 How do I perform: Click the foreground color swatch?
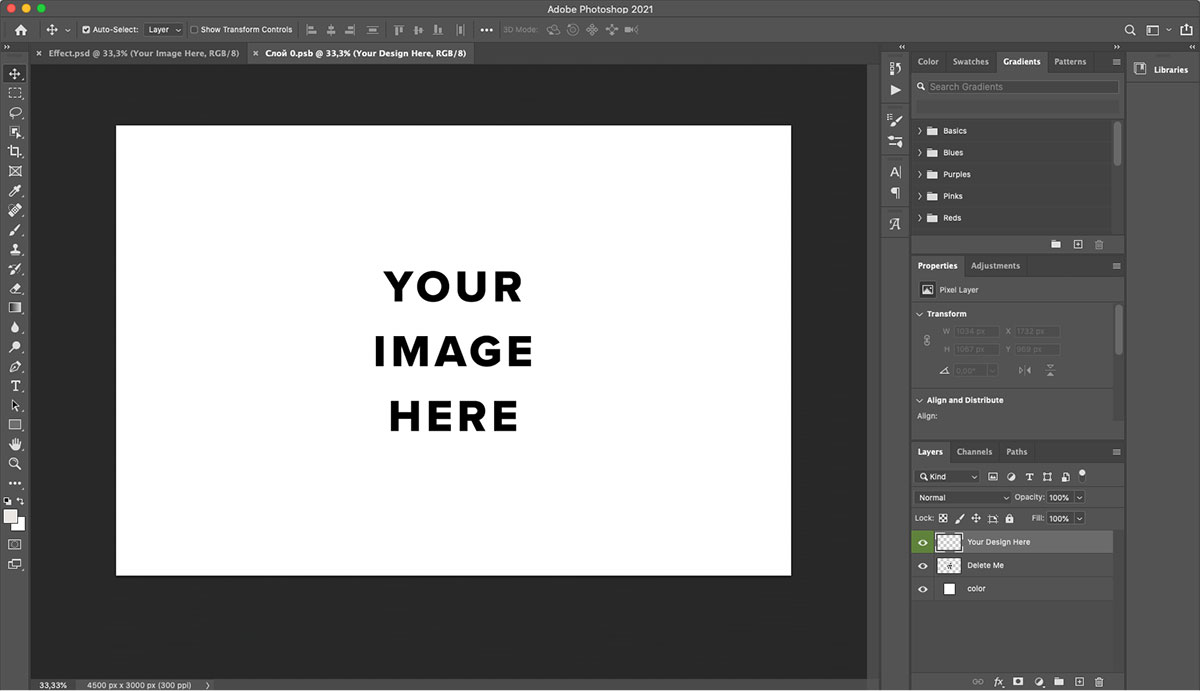11,515
